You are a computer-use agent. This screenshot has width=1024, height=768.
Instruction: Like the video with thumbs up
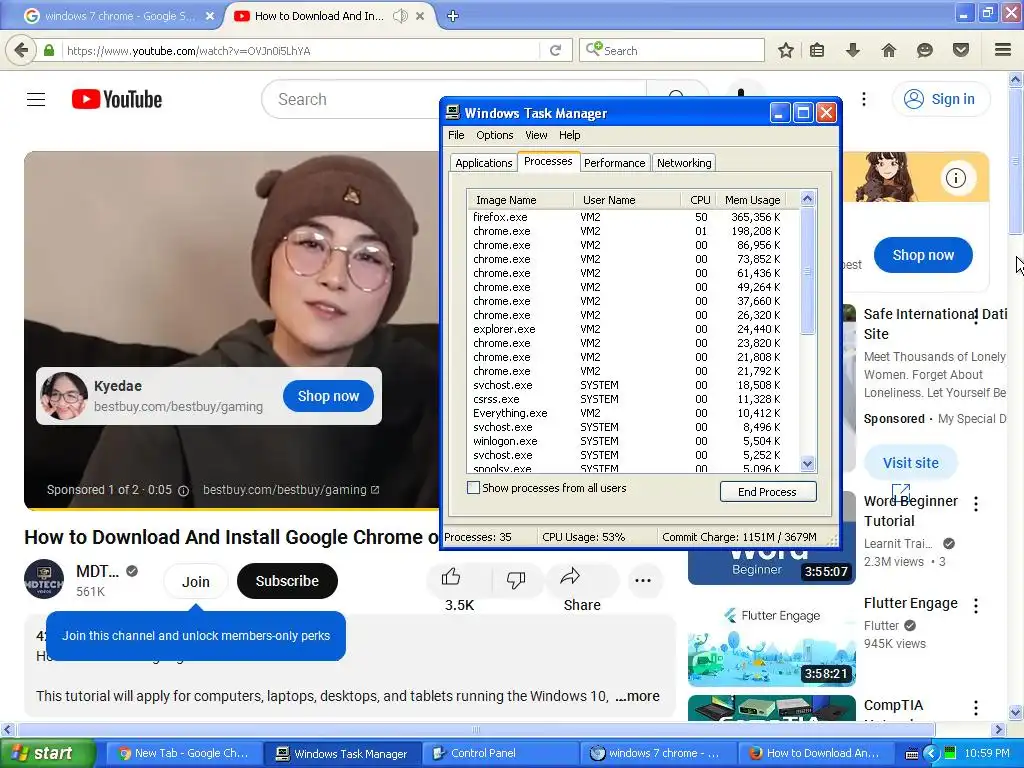pyautogui.click(x=451, y=577)
